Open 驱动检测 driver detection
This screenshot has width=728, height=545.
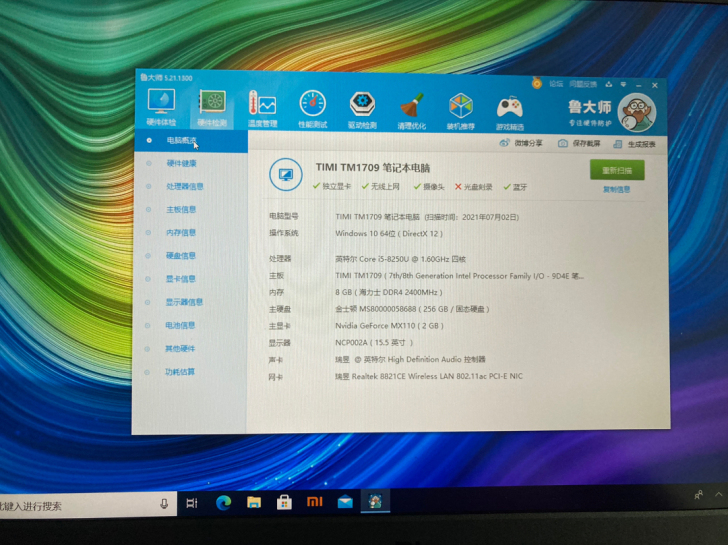tap(362, 110)
